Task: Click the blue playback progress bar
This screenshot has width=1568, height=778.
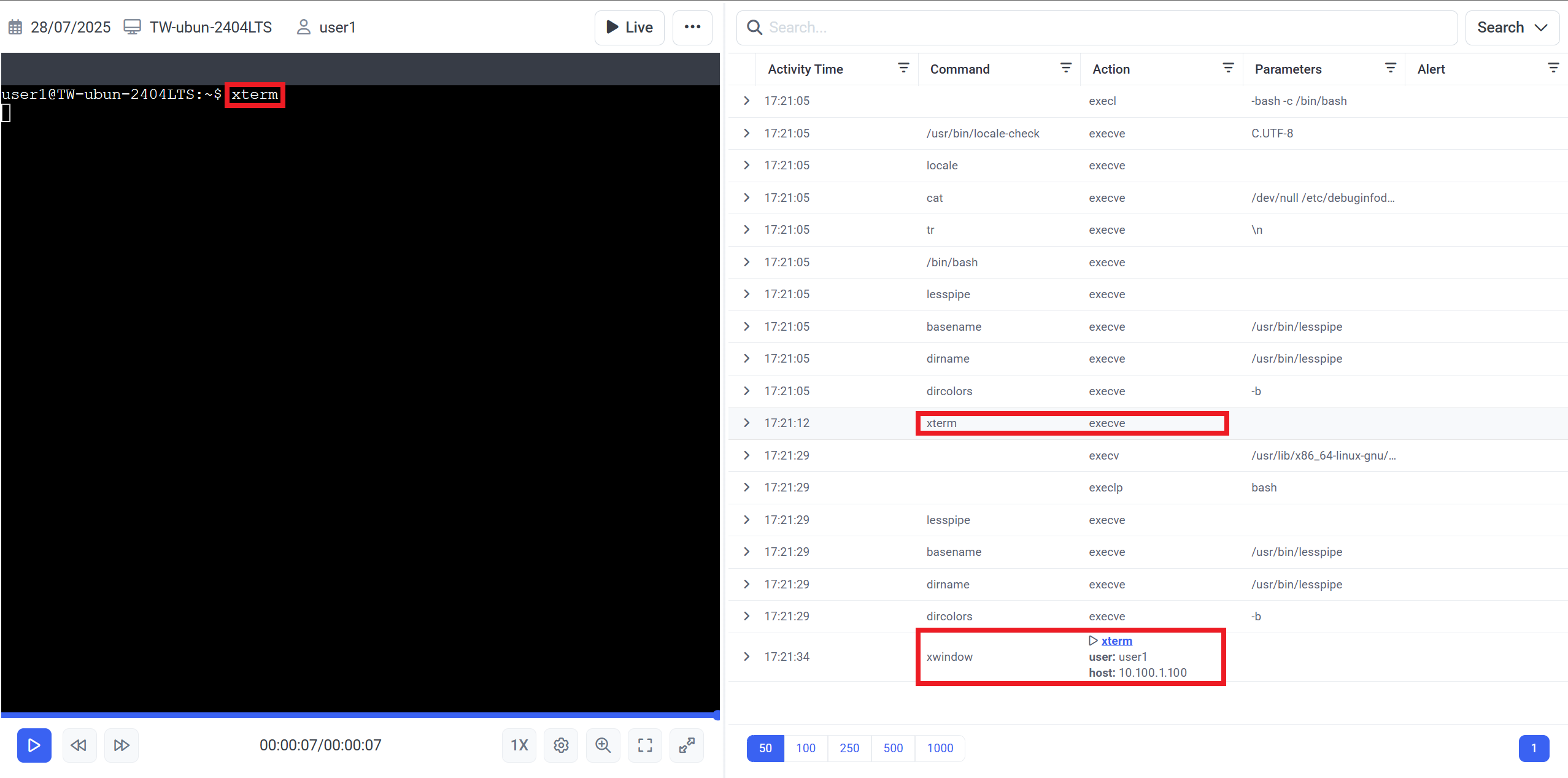Action: click(x=360, y=715)
